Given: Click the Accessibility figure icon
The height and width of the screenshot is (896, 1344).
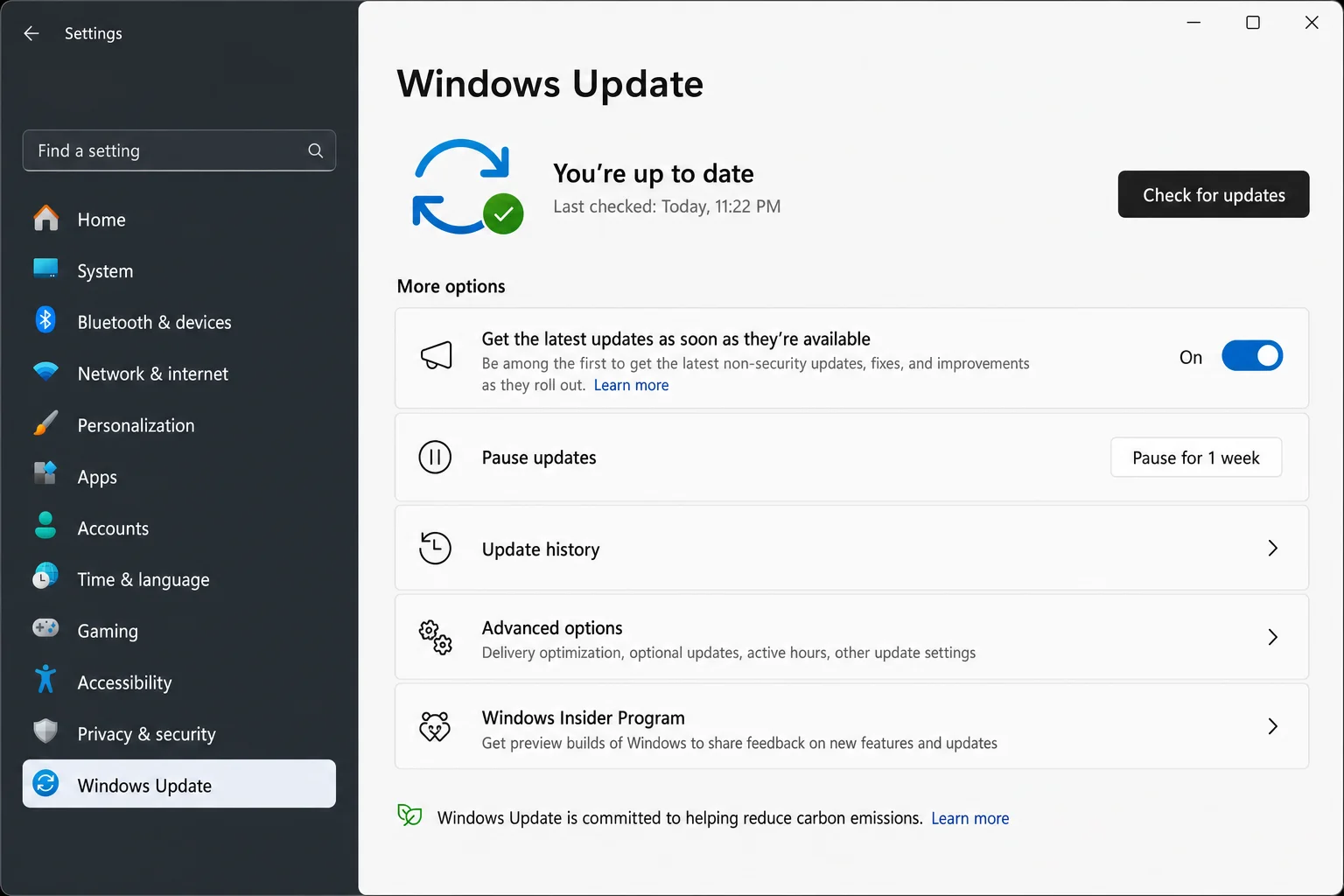Looking at the screenshot, I should tap(45, 680).
